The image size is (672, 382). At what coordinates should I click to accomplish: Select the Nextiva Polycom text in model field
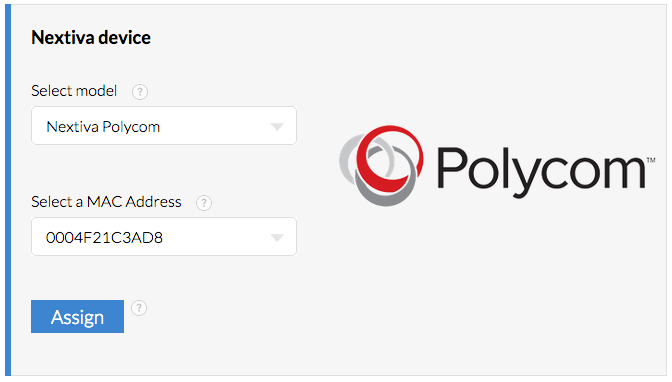coord(103,127)
